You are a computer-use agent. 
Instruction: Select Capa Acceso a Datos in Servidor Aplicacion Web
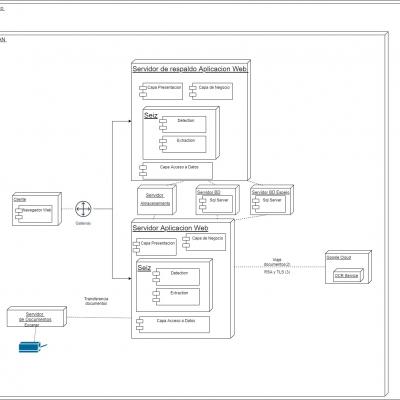coord(173,324)
